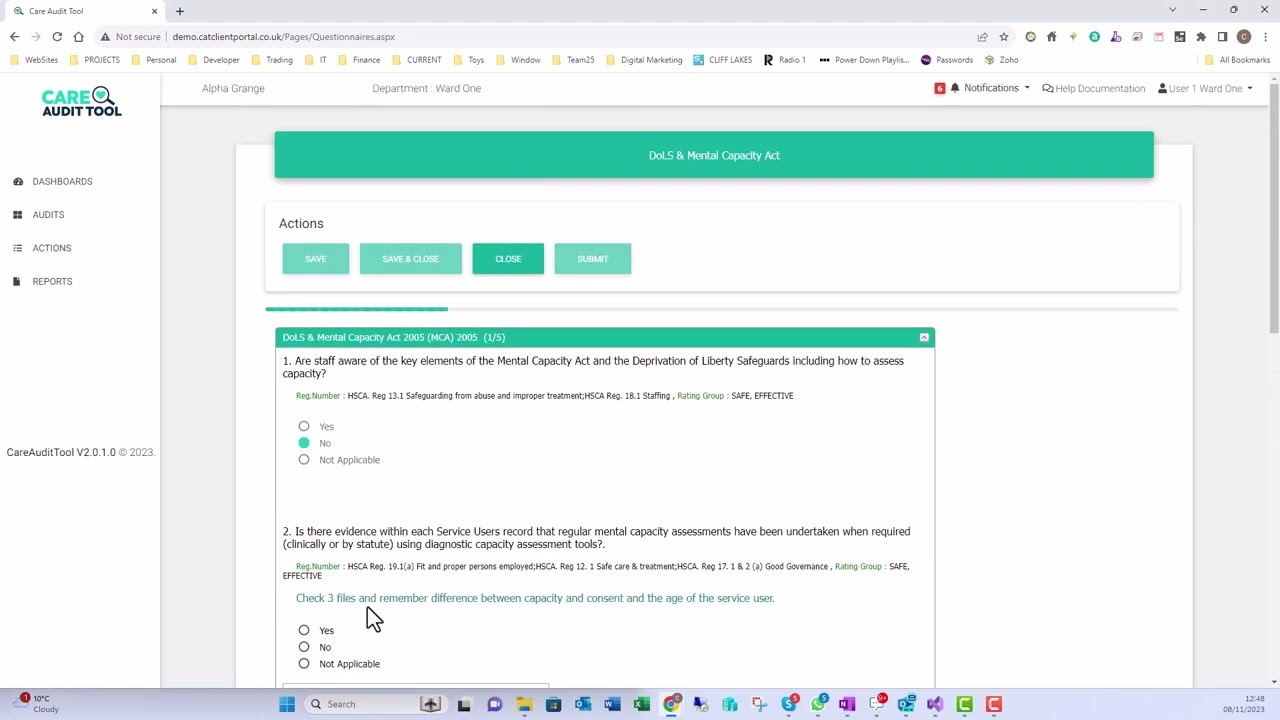Bookmark this page with the star icon

coord(1004,37)
